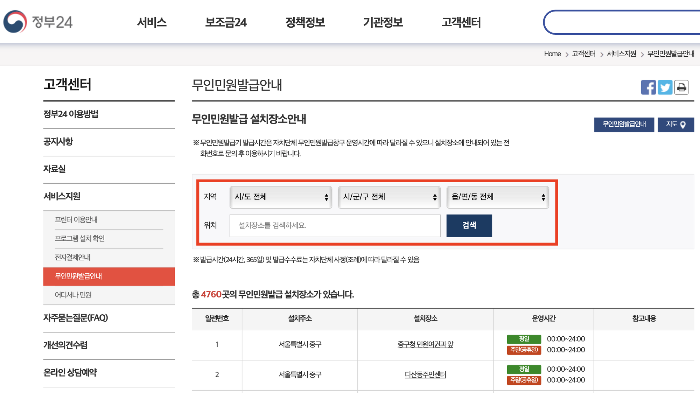Click 무인민원발급안내 in the breadcrumb
The width and height of the screenshot is (700, 393).
click(671, 54)
